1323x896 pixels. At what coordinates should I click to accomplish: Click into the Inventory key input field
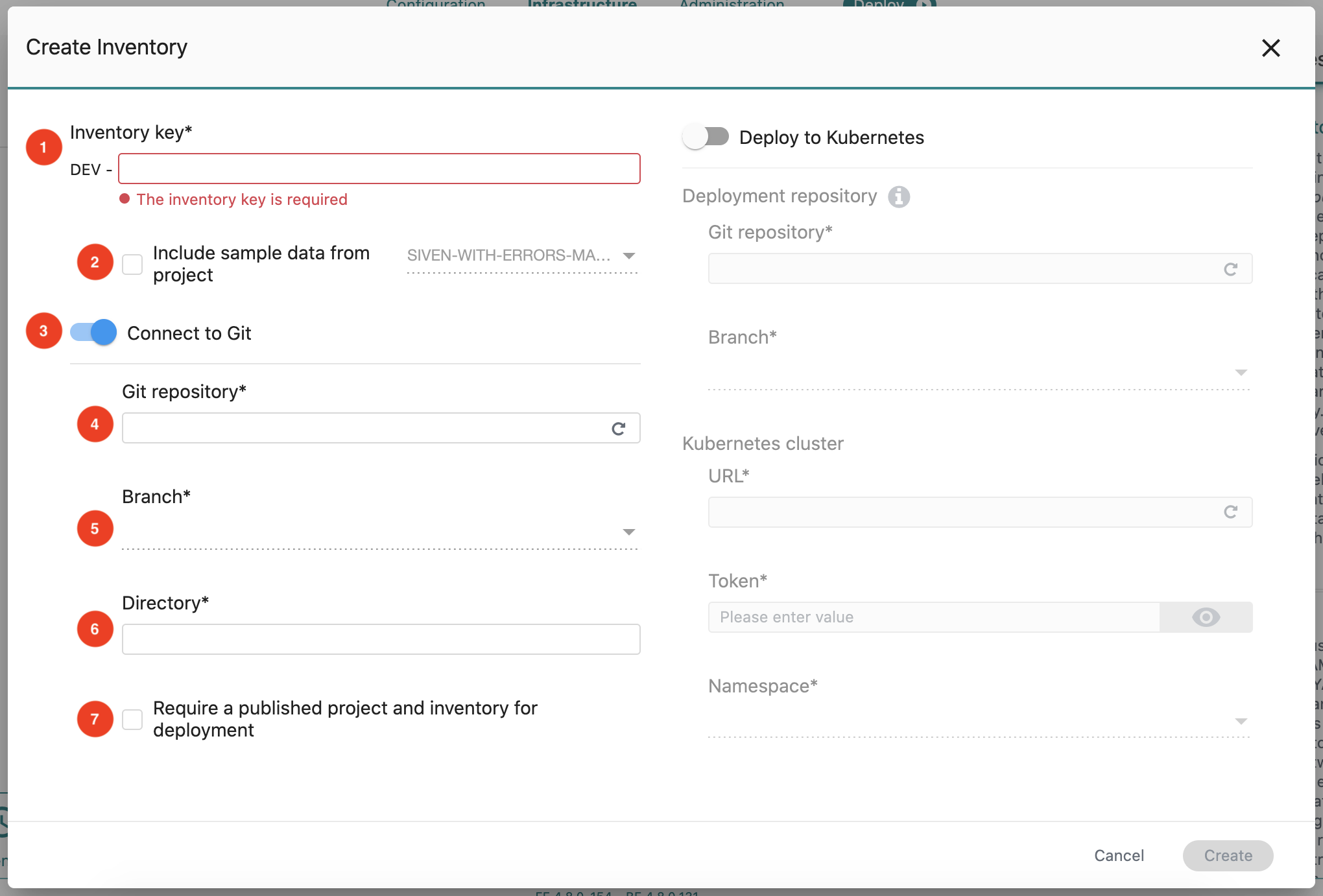tap(379, 169)
